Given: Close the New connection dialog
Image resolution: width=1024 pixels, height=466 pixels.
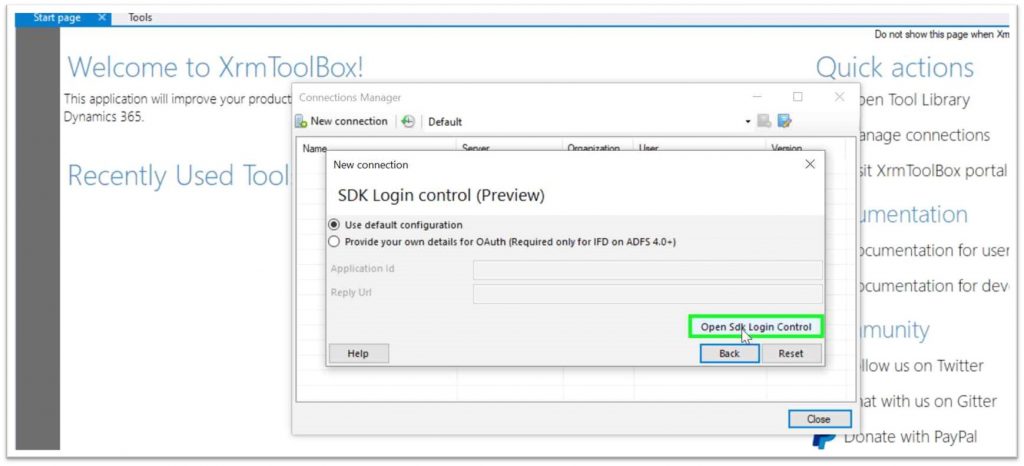Looking at the screenshot, I should point(810,164).
